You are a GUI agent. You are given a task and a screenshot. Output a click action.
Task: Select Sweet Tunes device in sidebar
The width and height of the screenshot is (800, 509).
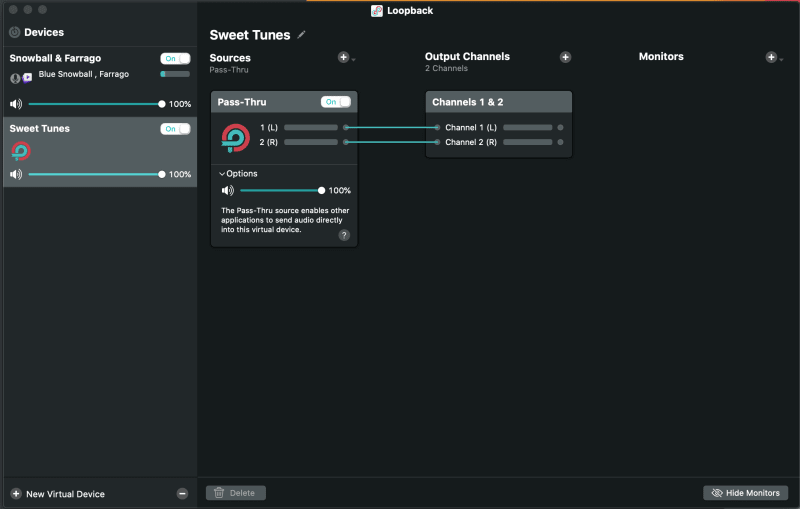click(100, 152)
